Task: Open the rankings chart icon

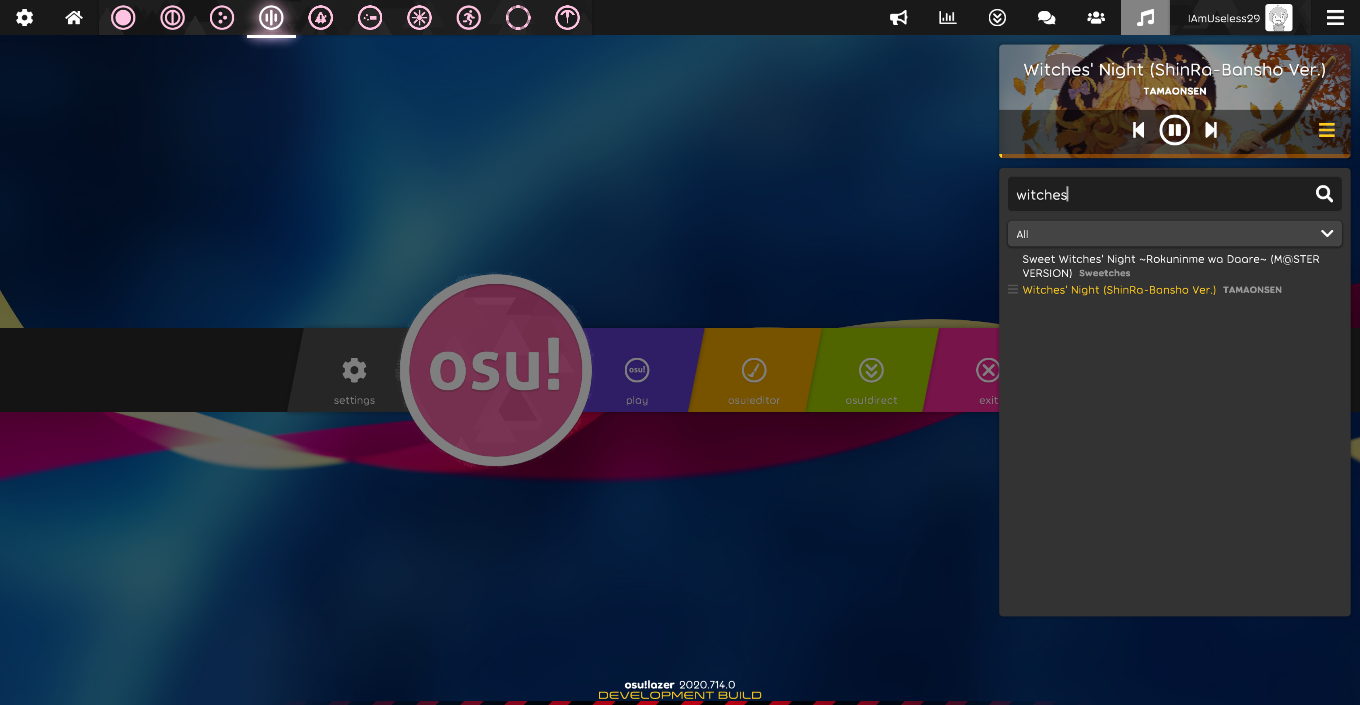Action: click(947, 17)
